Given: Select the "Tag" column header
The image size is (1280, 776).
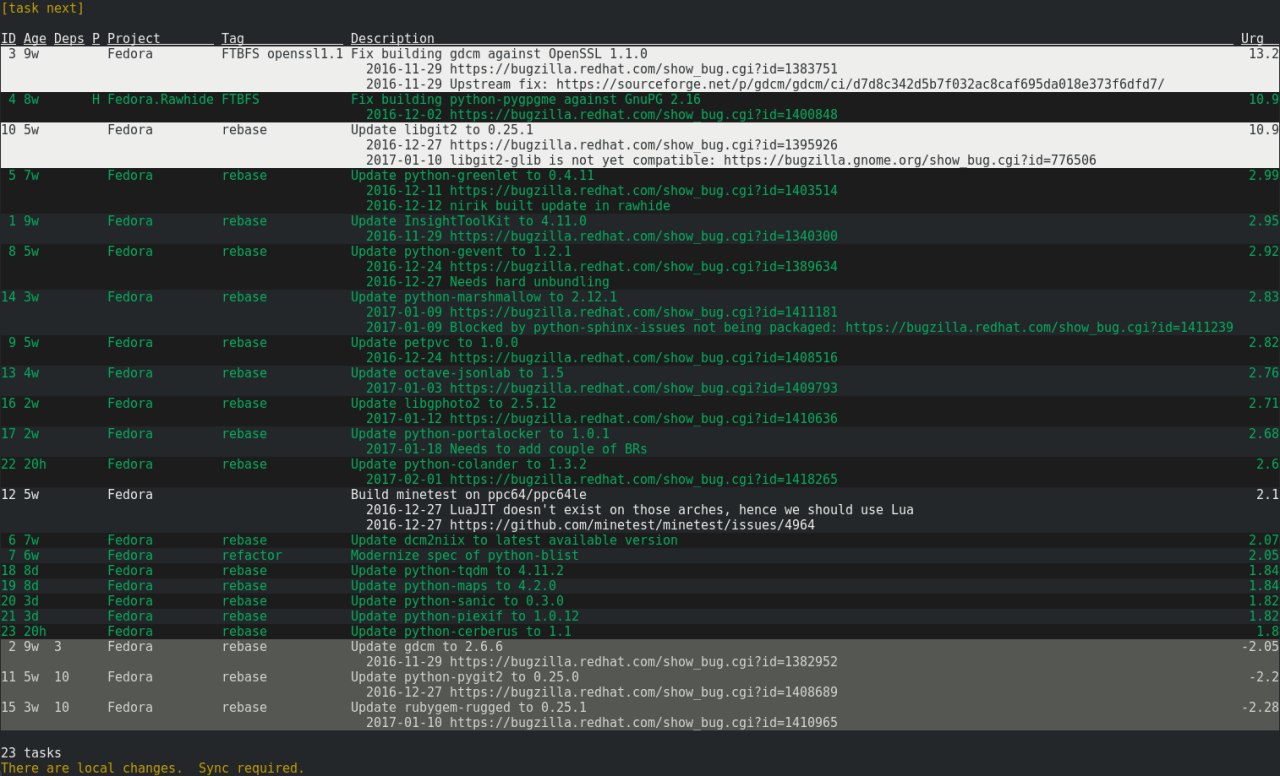Looking at the screenshot, I should tap(233, 38).
